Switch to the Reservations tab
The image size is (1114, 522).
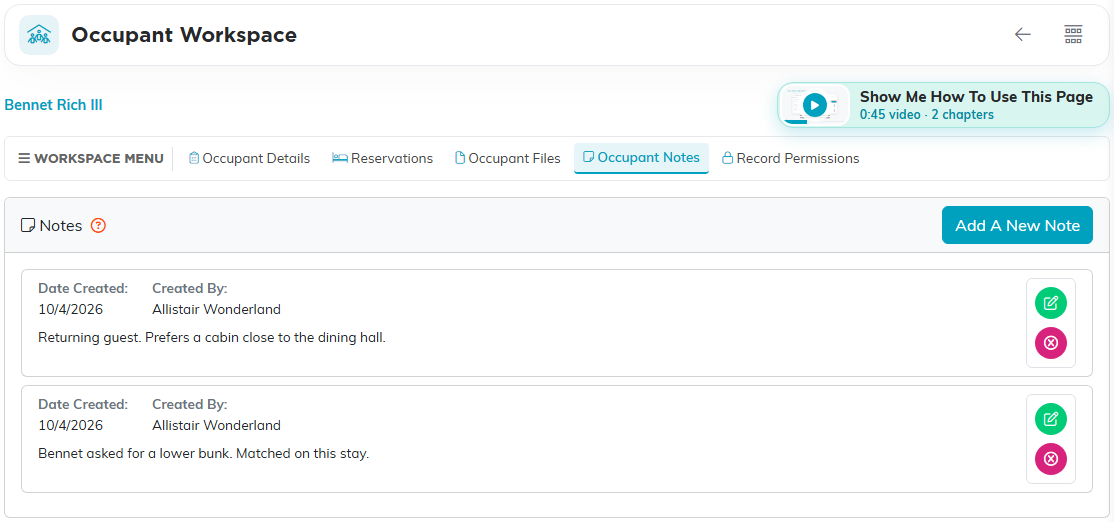pyautogui.click(x=382, y=158)
